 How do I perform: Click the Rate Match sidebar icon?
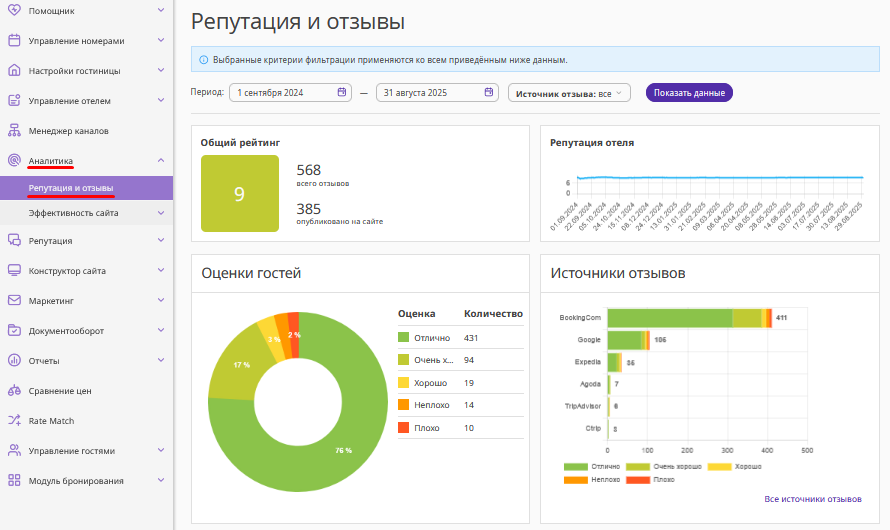[14, 421]
